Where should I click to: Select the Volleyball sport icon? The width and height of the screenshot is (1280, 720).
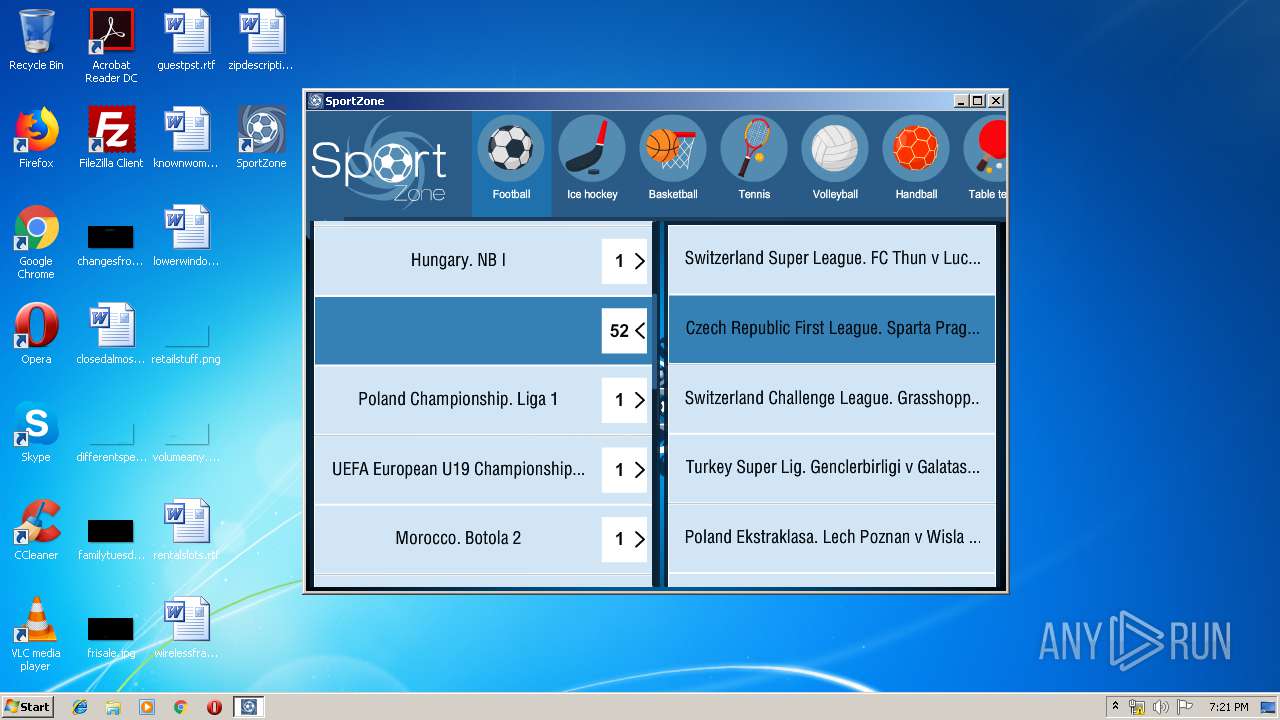[x=835, y=148]
